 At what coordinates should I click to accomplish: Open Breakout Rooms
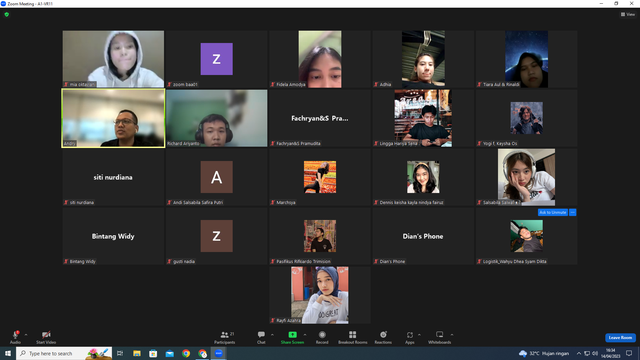[x=353, y=337]
